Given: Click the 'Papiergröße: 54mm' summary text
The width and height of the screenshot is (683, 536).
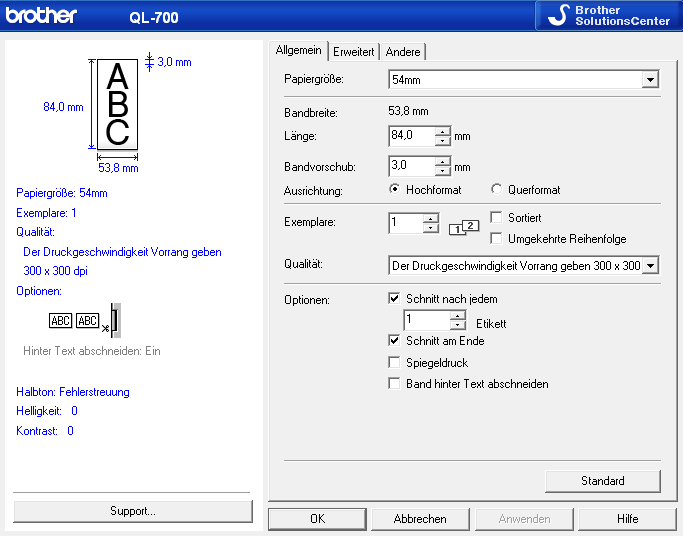Looking at the screenshot, I should coord(61,193).
